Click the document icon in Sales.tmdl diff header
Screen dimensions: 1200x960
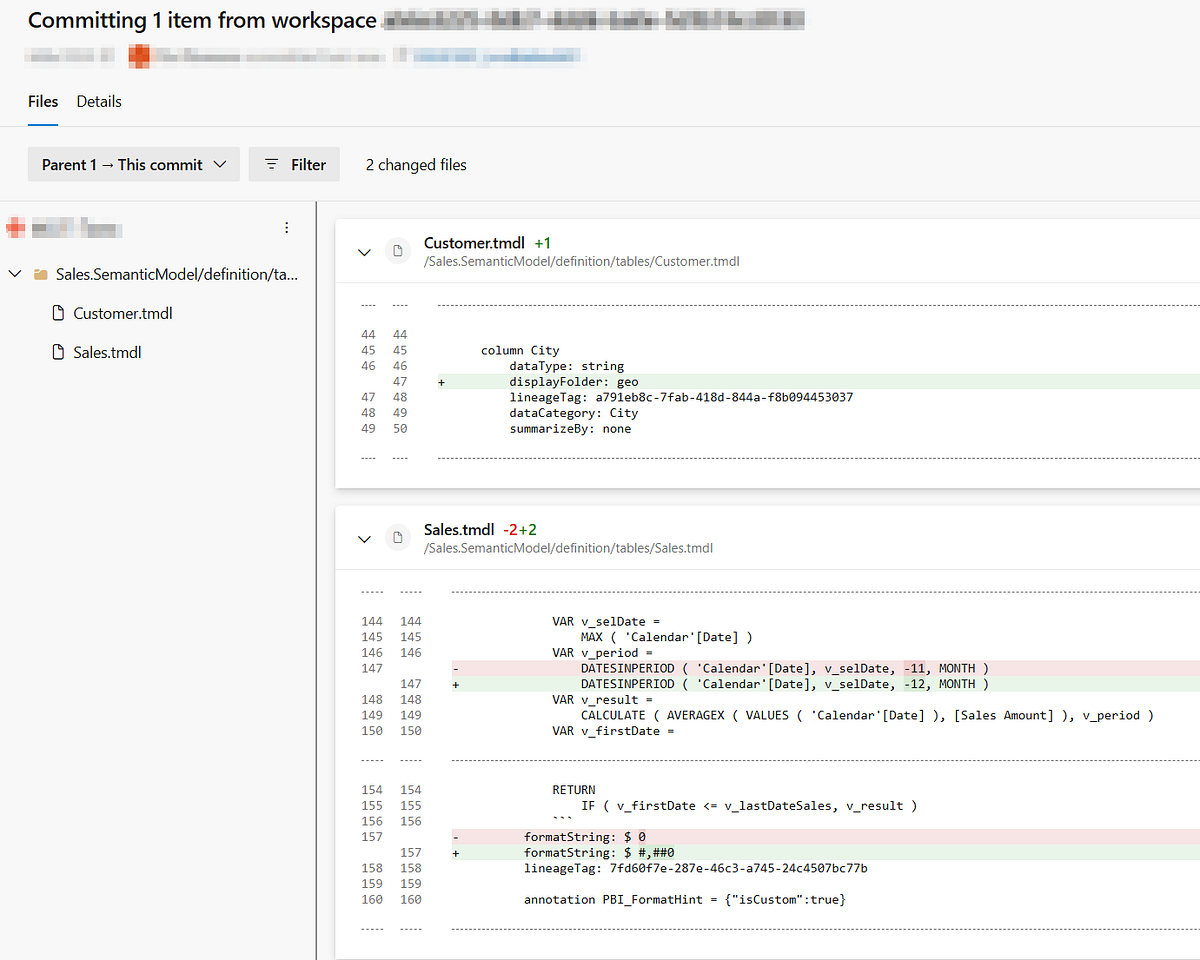click(398, 538)
